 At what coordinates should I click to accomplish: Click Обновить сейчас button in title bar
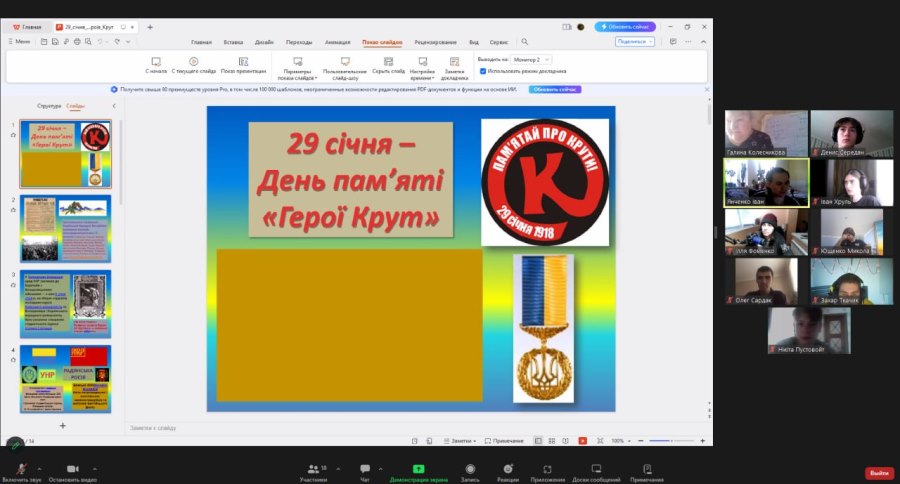tap(625, 27)
